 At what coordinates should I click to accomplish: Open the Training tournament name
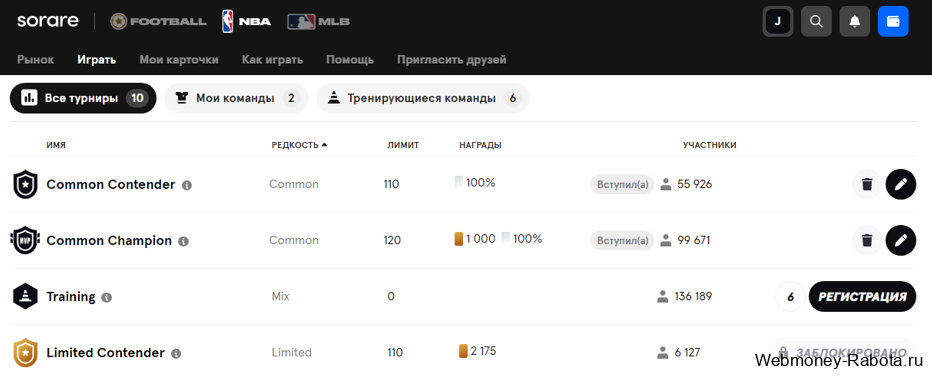pyautogui.click(x=71, y=297)
